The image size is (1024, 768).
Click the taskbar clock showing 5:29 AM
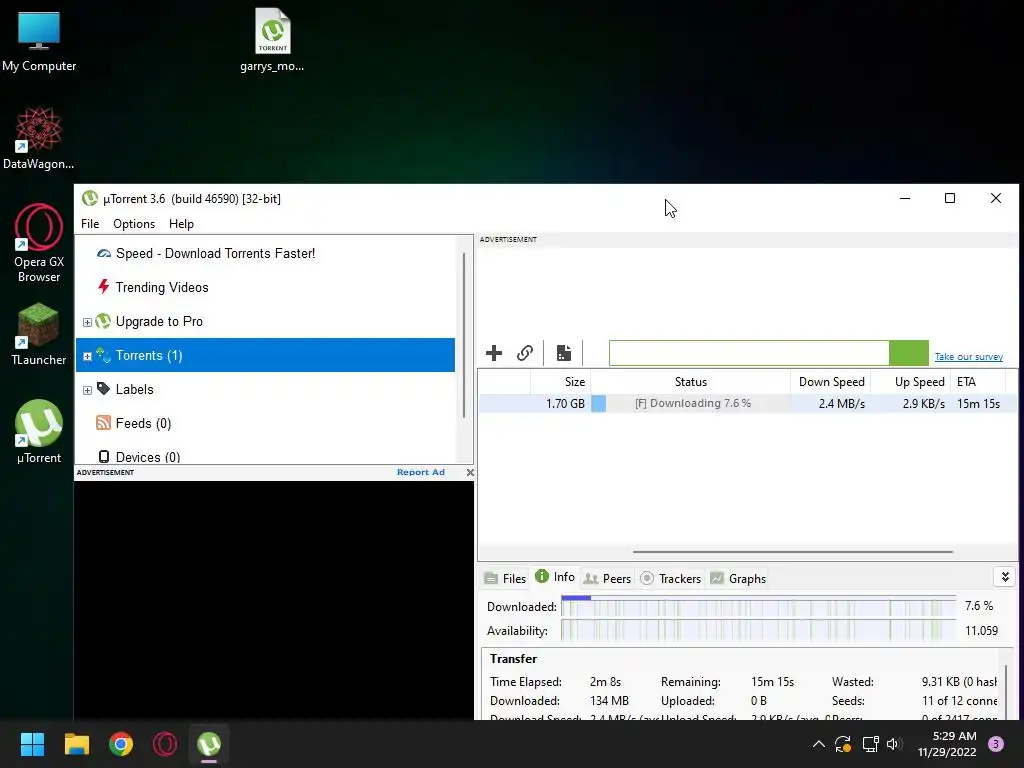tap(947, 744)
